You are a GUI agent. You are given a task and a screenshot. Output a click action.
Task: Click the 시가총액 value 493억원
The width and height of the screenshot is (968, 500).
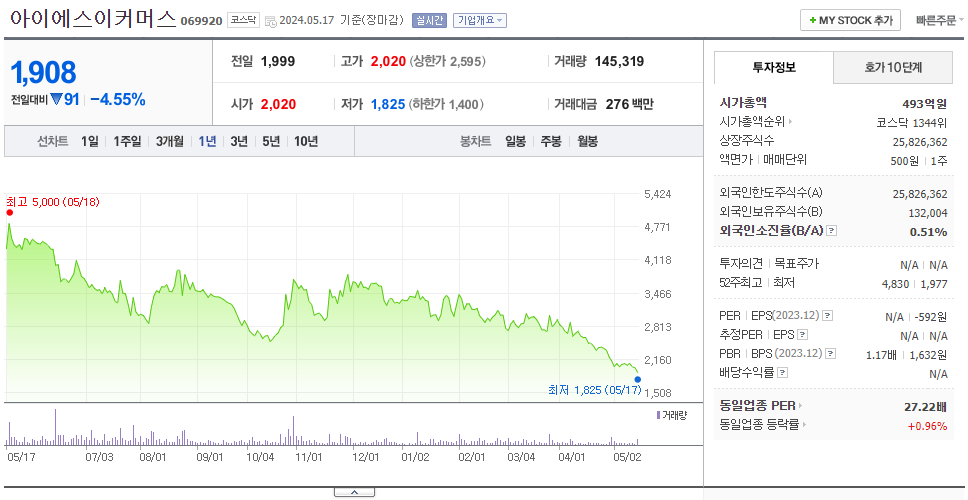[925, 104]
